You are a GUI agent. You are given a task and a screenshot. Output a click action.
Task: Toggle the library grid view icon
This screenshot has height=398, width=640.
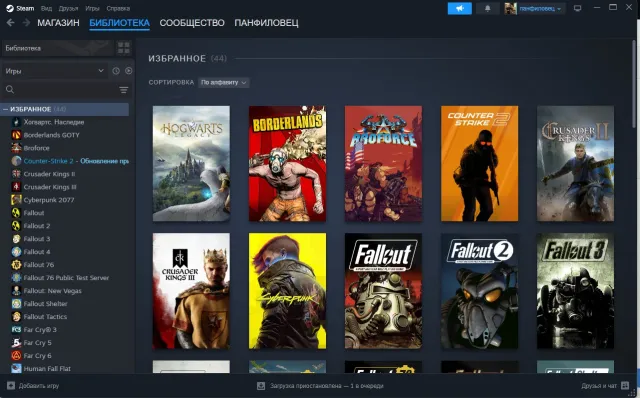124,48
